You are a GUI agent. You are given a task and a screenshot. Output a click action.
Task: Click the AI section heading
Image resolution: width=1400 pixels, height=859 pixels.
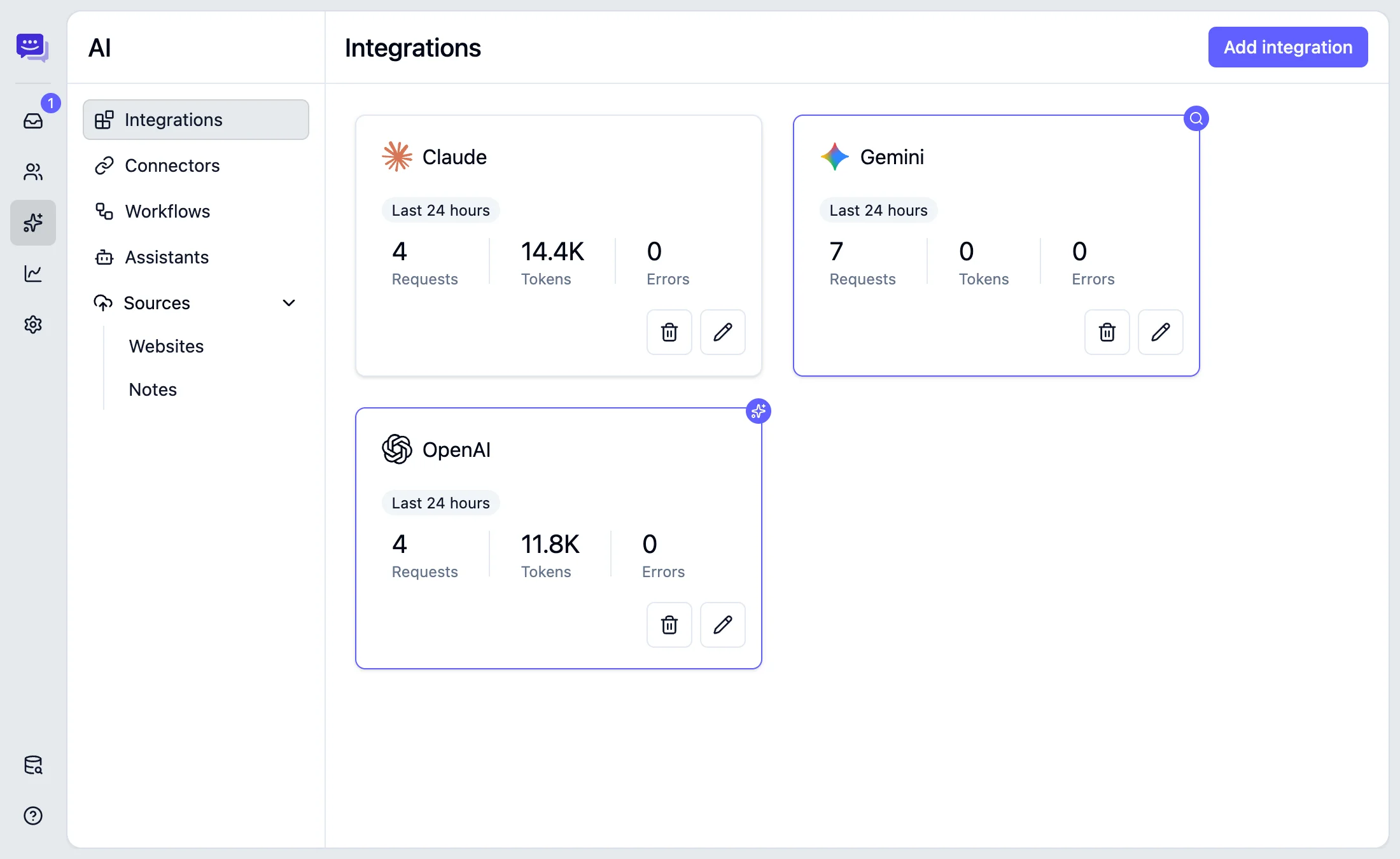coord(100,48)
